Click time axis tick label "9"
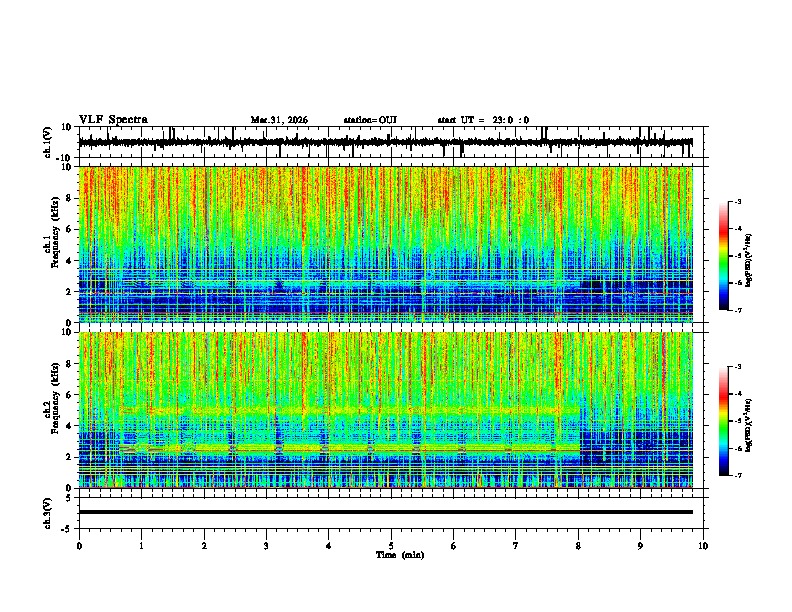The image size is (792, 612). (x=640, y=546)
